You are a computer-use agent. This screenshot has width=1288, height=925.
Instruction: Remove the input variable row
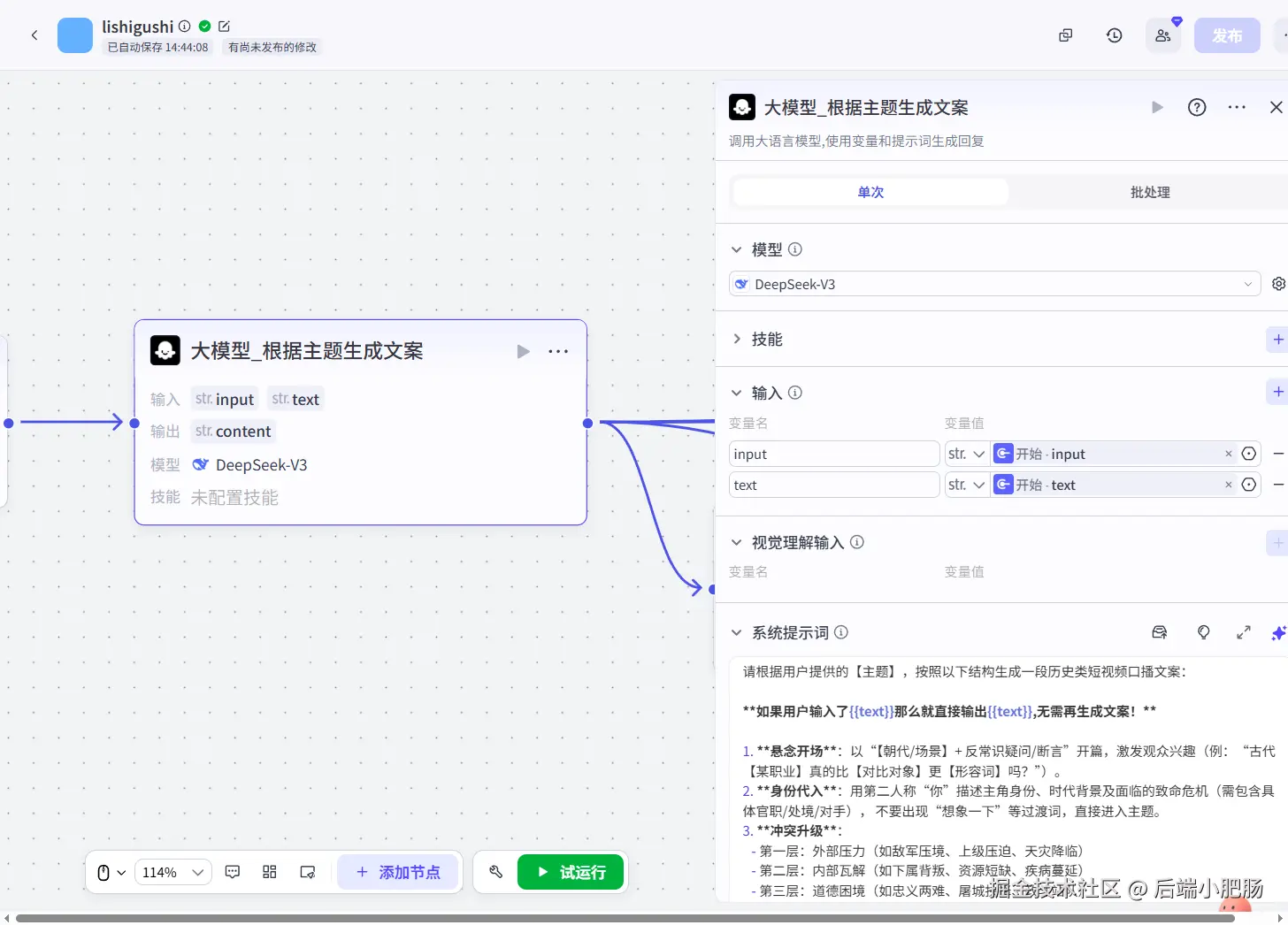coord(1278,454)
